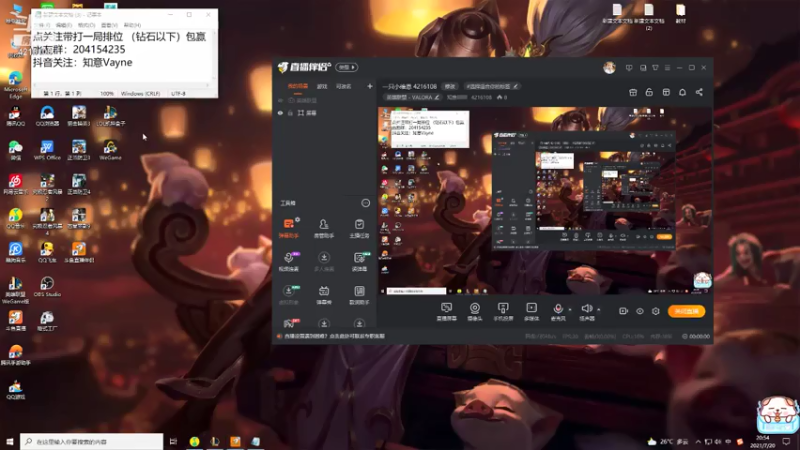Add a screen capture source (直播屏幕)
The width and height of the screenshot is (800, 450).
pos(446,311)
